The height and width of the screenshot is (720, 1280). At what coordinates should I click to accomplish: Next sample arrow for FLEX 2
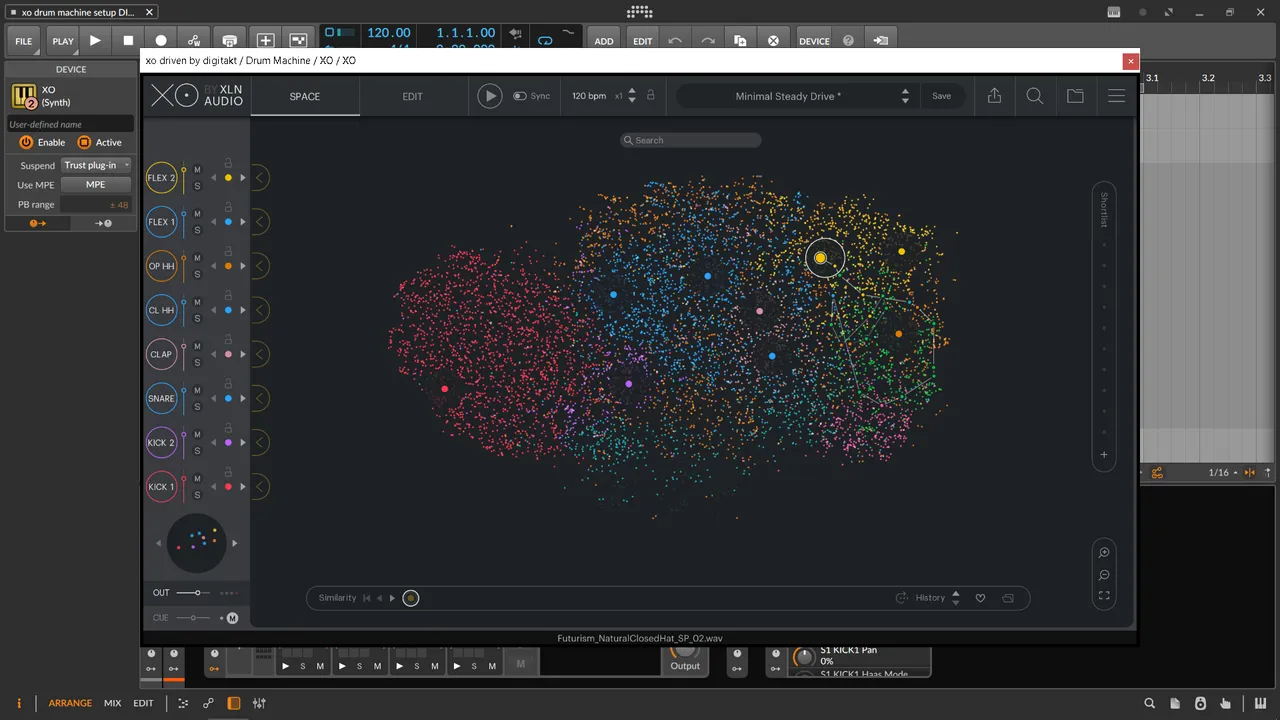tap(243, 178)
